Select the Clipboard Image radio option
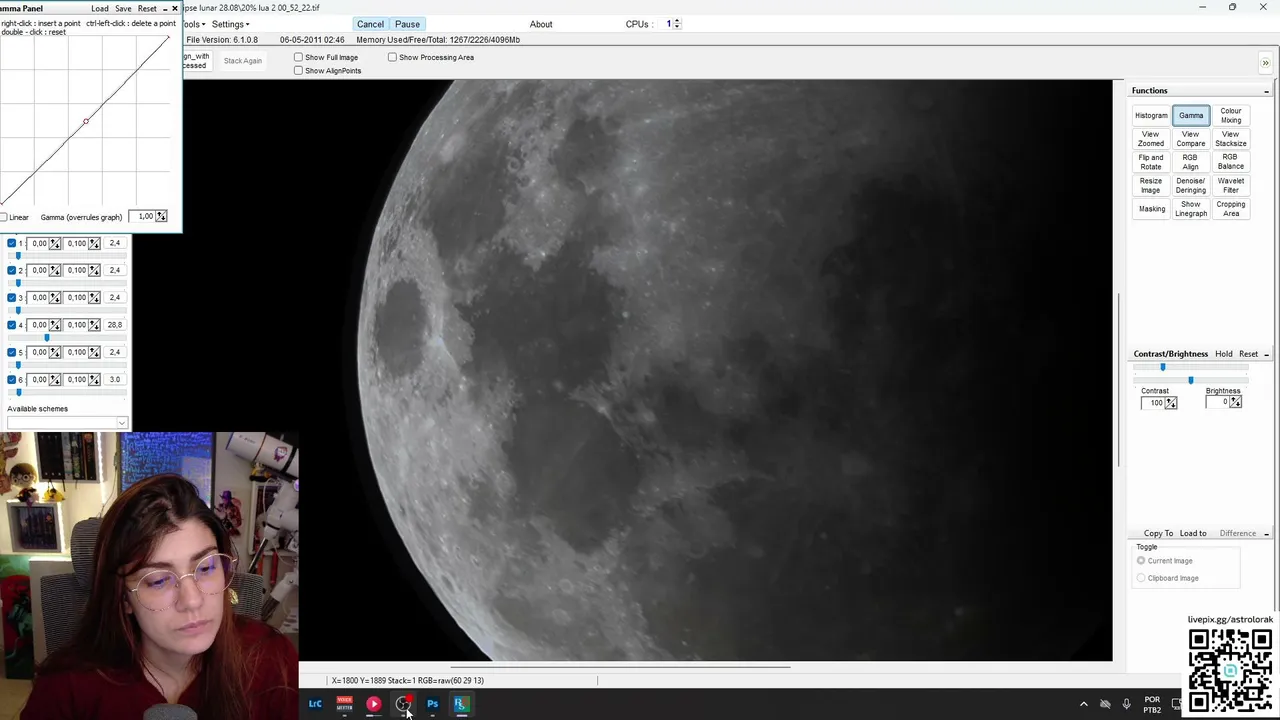 1141,578
